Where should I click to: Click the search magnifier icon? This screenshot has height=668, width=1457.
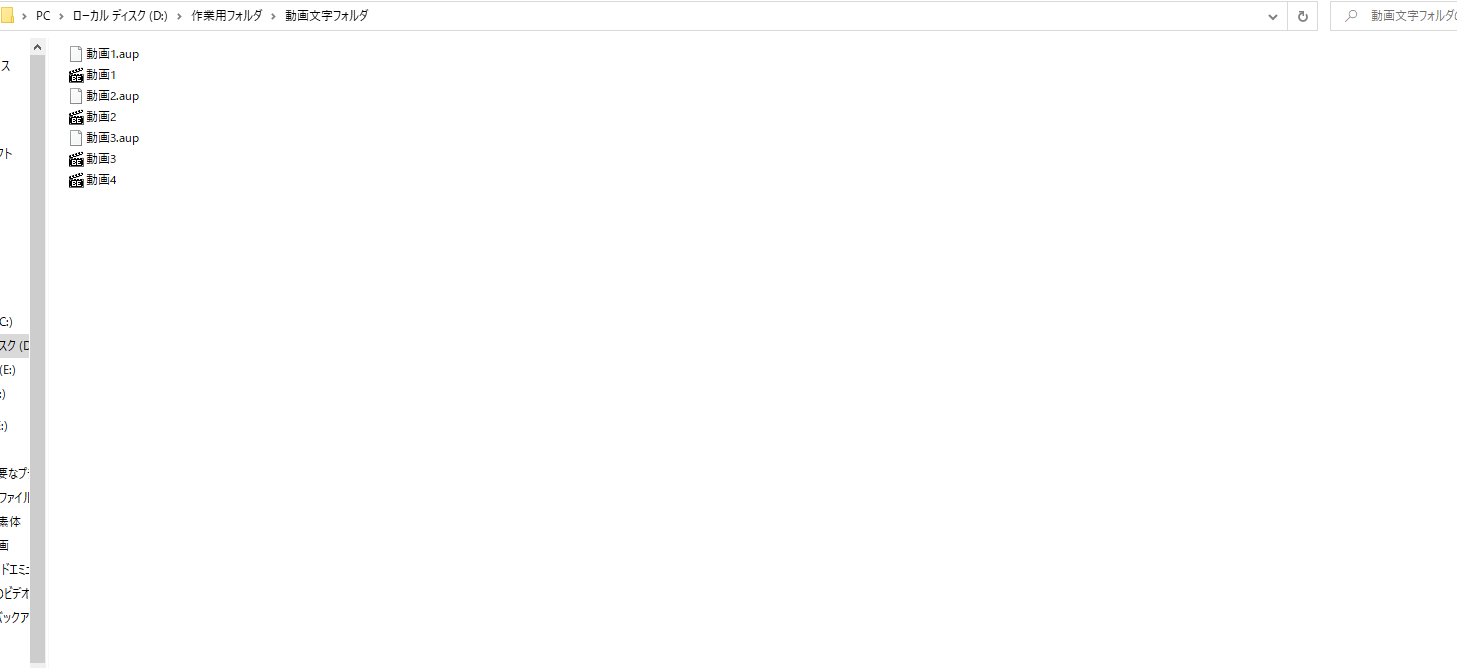[x=1352, y=16]
